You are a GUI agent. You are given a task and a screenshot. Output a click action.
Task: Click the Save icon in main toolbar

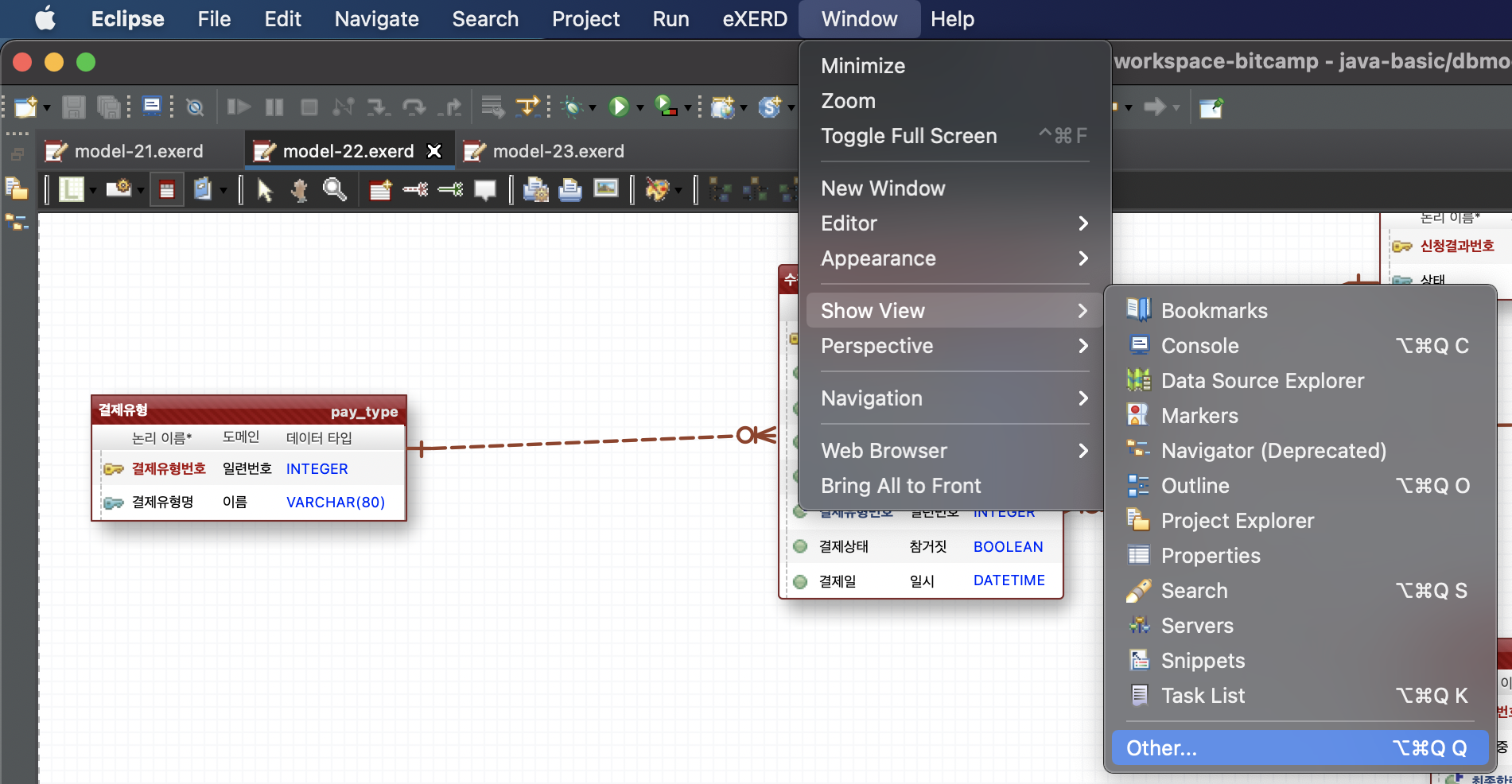tap(74, 107)
